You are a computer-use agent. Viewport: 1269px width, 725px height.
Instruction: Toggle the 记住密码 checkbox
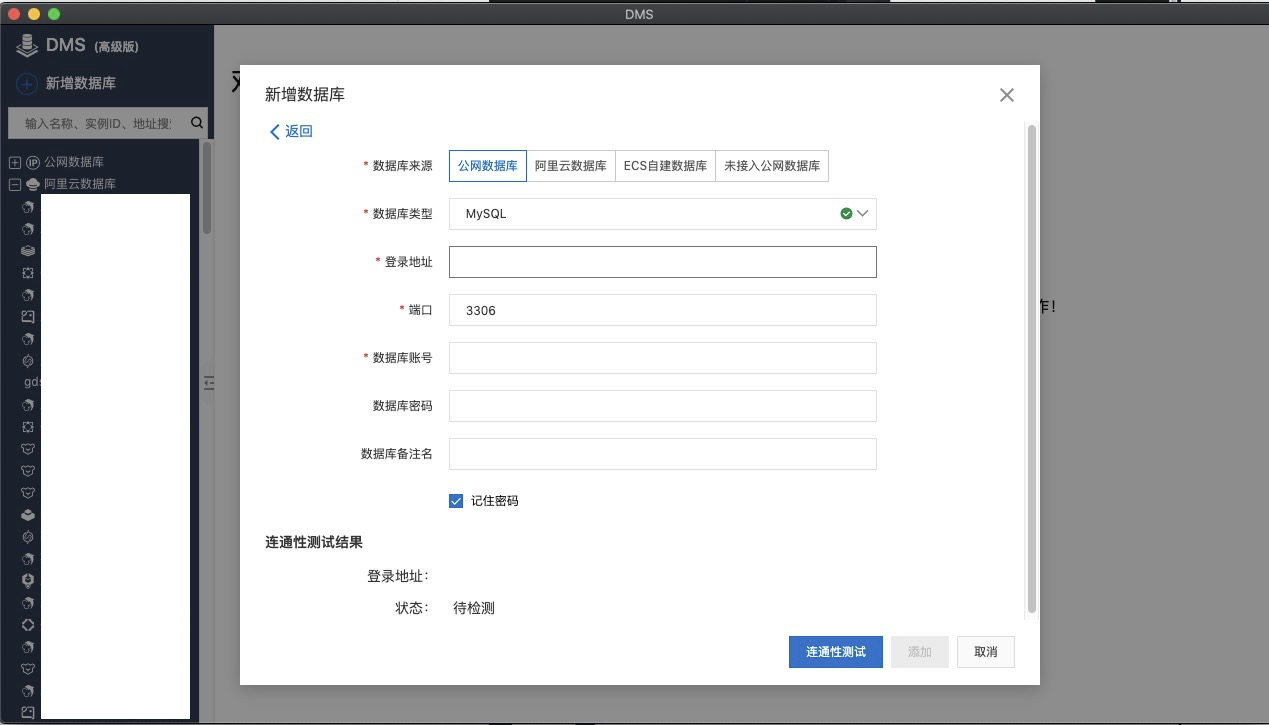(x=456, y=501)
